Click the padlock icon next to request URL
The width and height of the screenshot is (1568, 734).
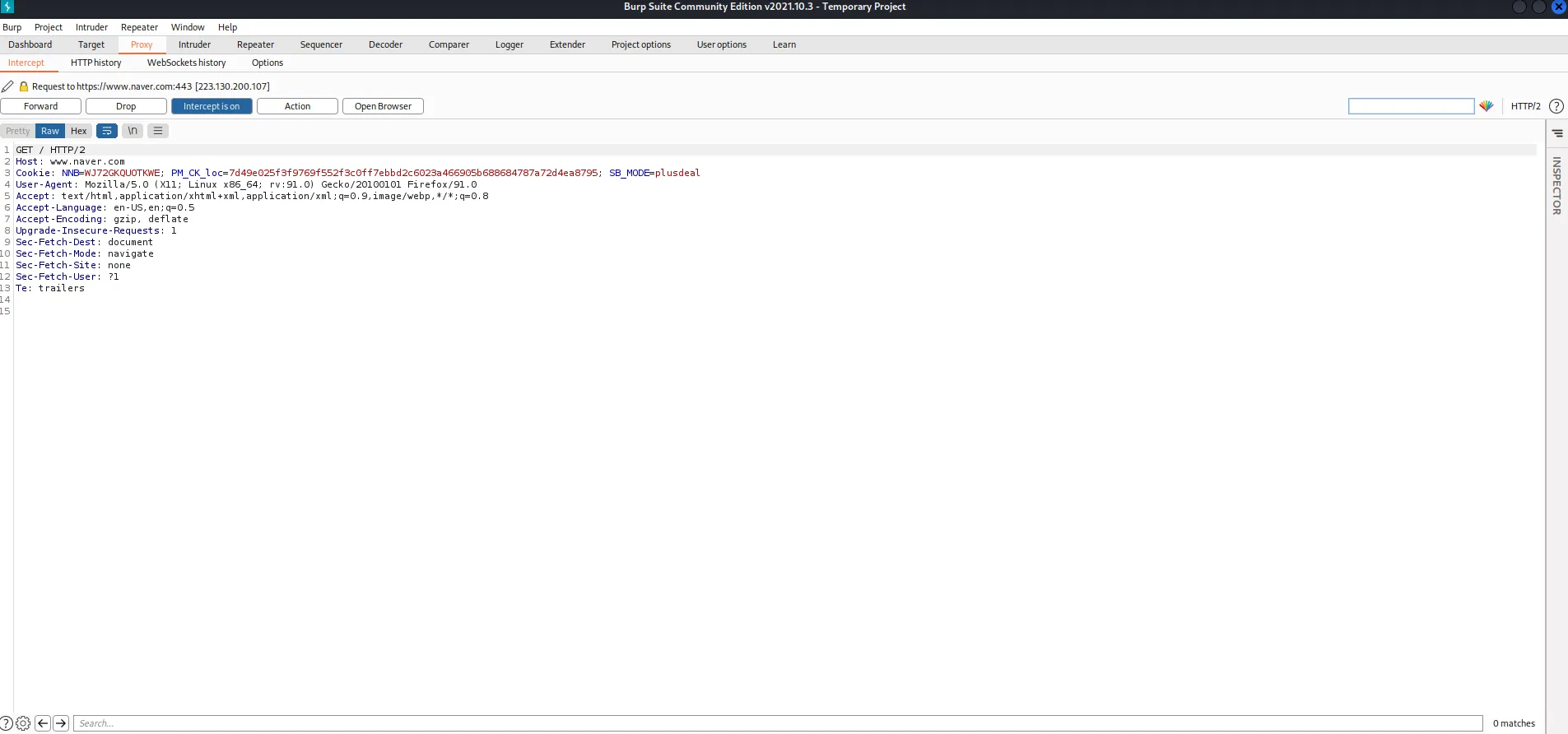coord(24,86)
